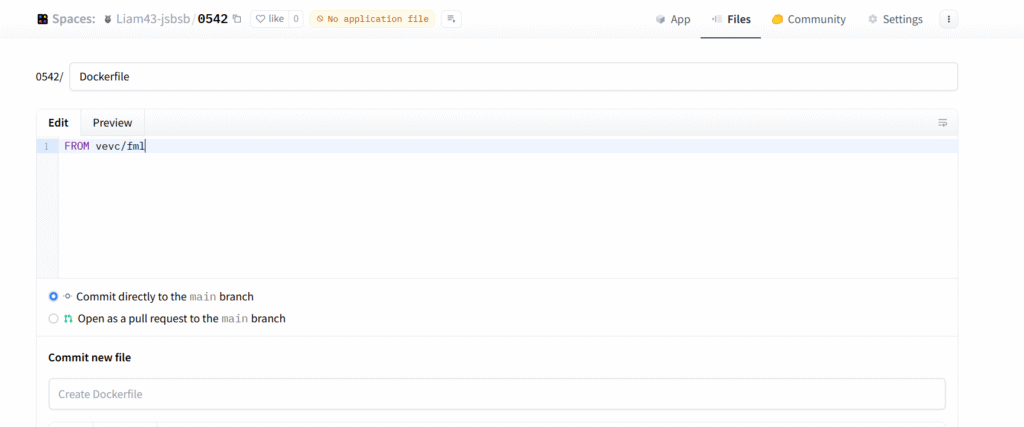Focus the Create Dockerfile commit message field
Image resolution: width=1024 pixels, height=427 pixels.
(497, 394)
